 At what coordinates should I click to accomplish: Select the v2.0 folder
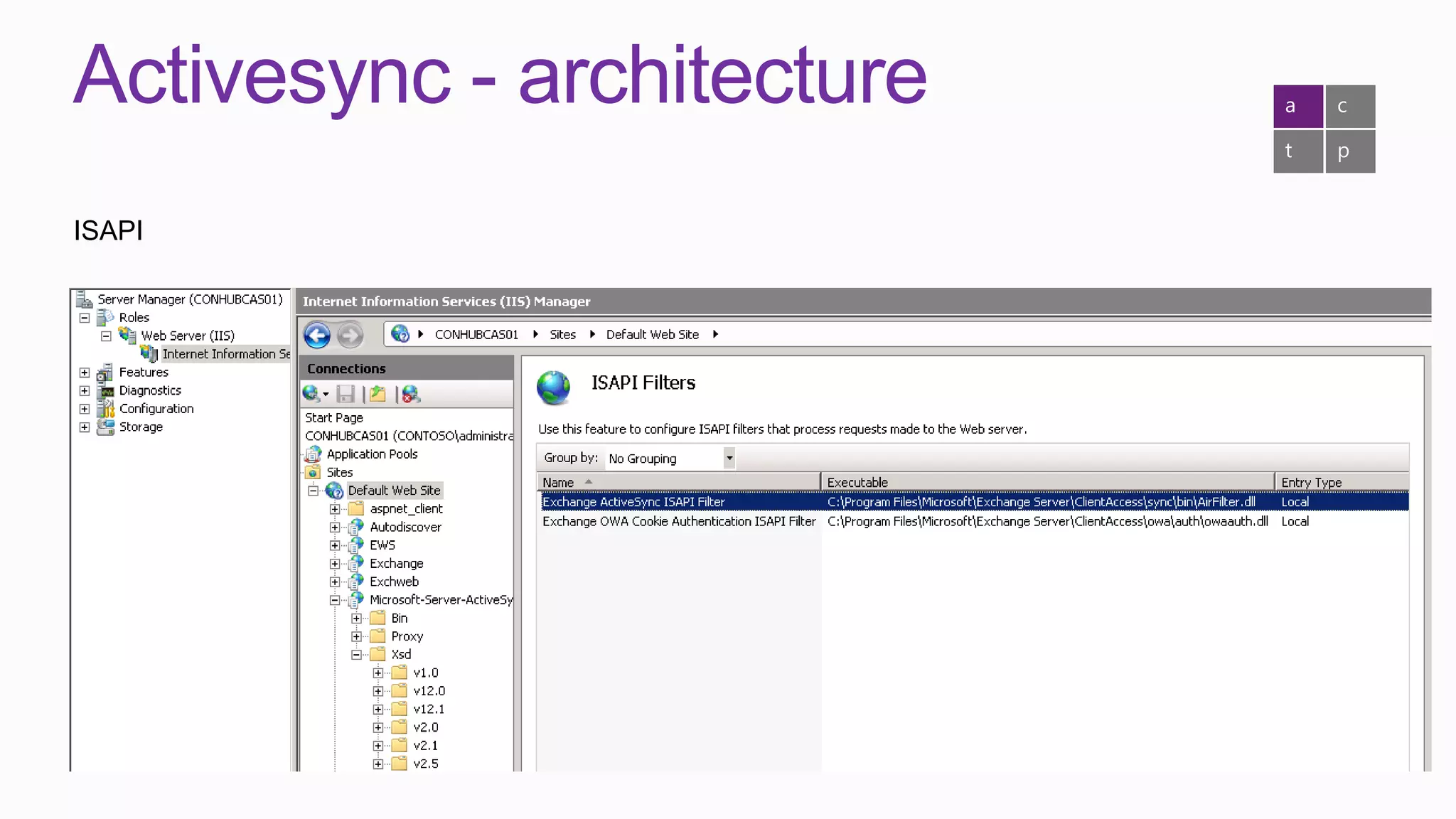[425, 727]
